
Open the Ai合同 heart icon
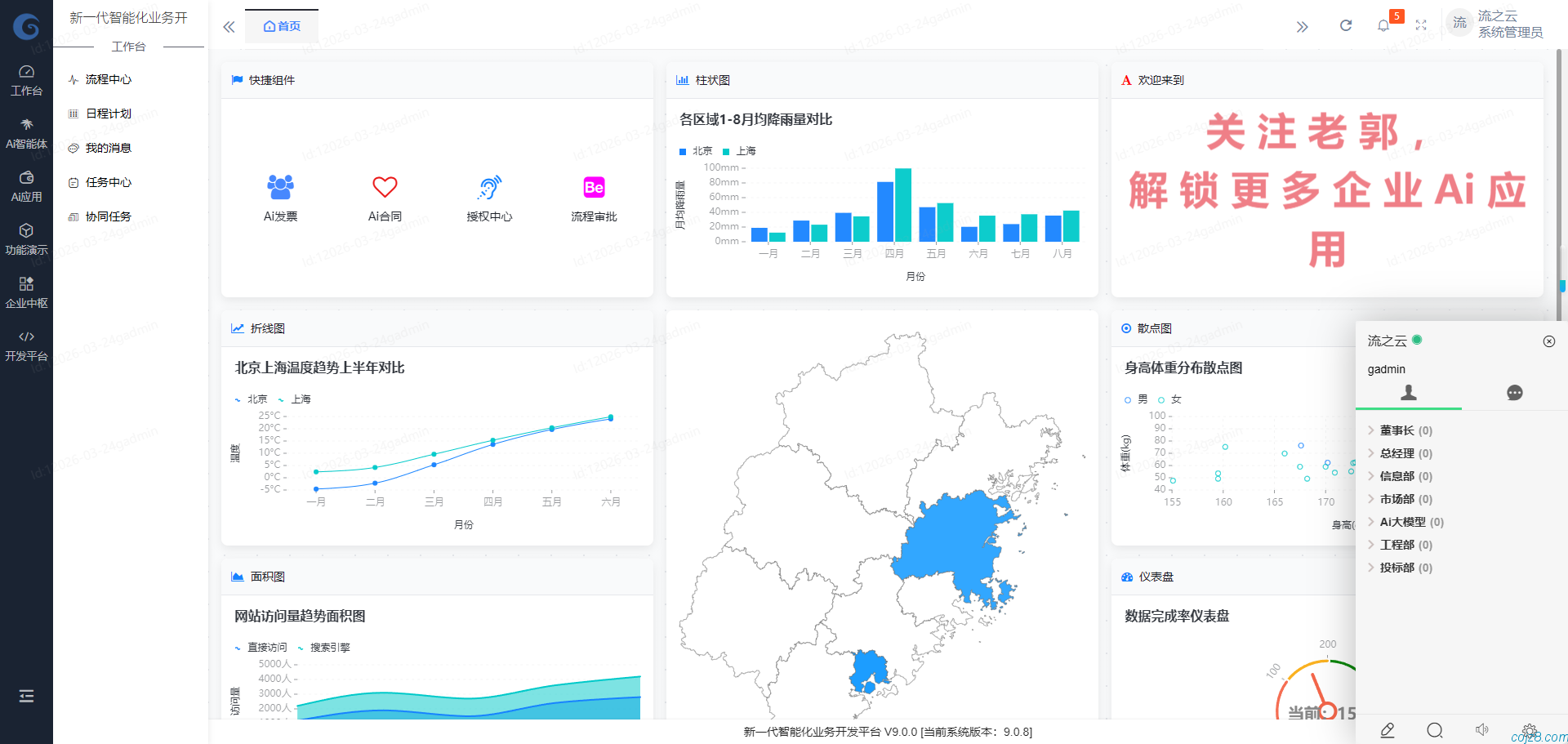(x=385, y=187)
